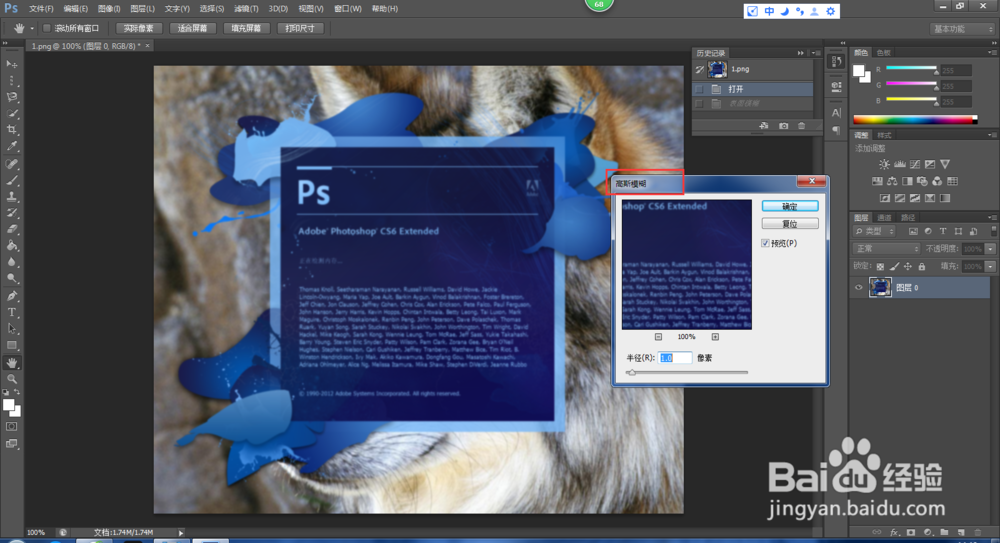Open the 图像(I) Image menu
Screen dimensions: 1000x543
coord(109,9)
